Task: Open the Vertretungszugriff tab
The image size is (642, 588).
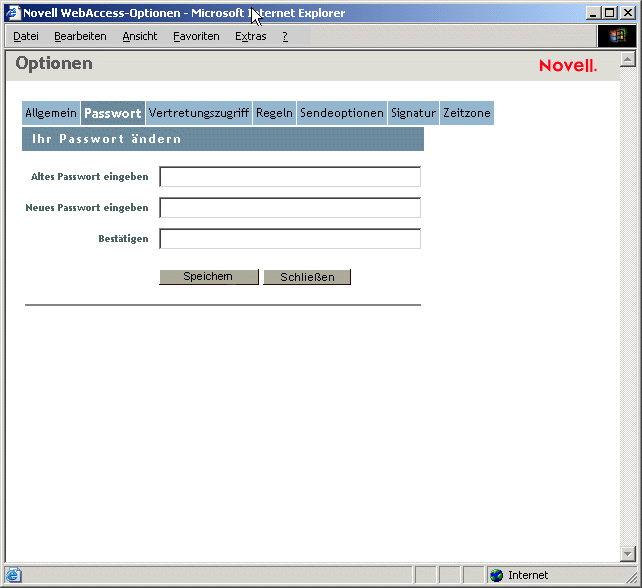Action: tap(199, 113)
